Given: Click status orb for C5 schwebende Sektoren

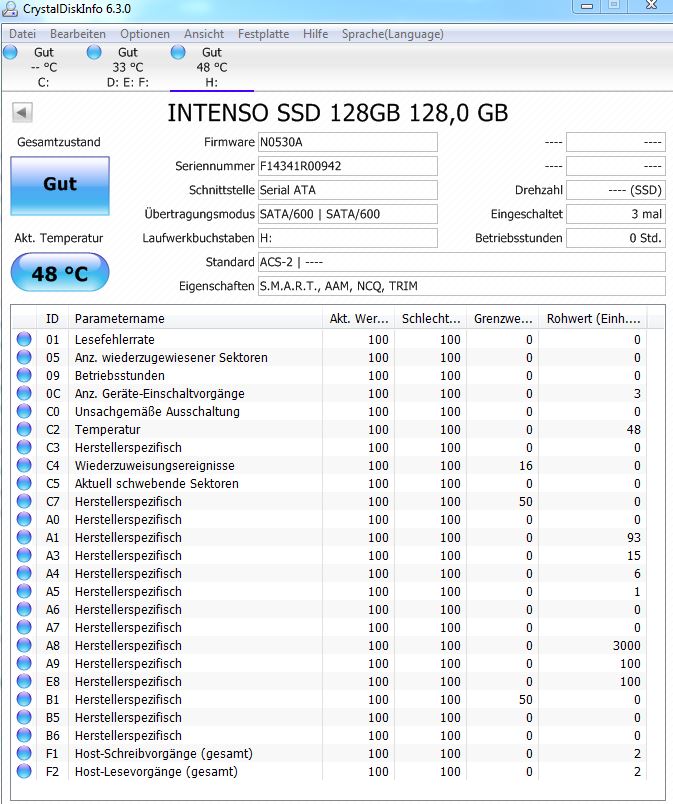Looking at the screenshot, I should [x=24, y=483].
